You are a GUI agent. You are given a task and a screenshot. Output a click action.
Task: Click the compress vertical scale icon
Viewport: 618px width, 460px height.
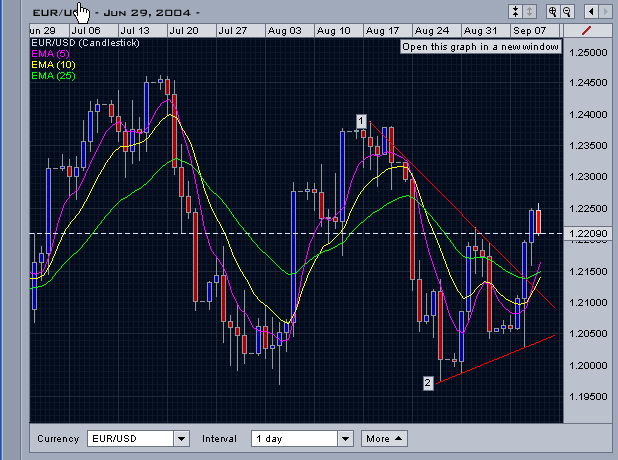516,12
